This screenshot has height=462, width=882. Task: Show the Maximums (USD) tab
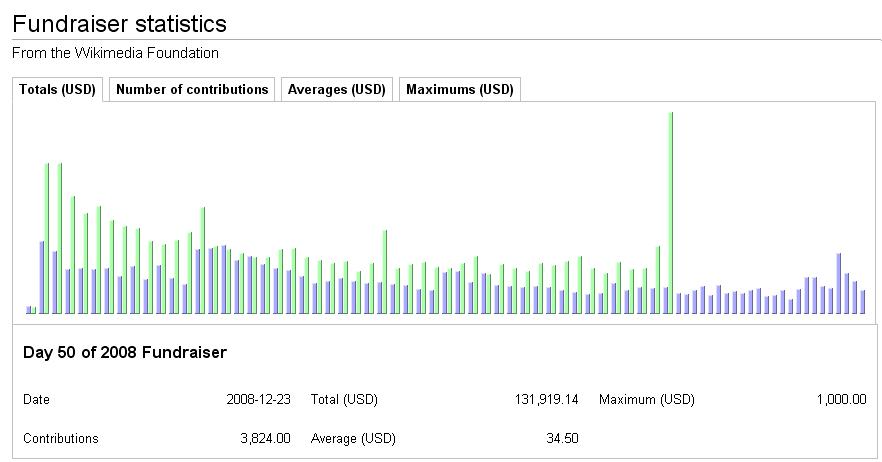pos(459,89)
